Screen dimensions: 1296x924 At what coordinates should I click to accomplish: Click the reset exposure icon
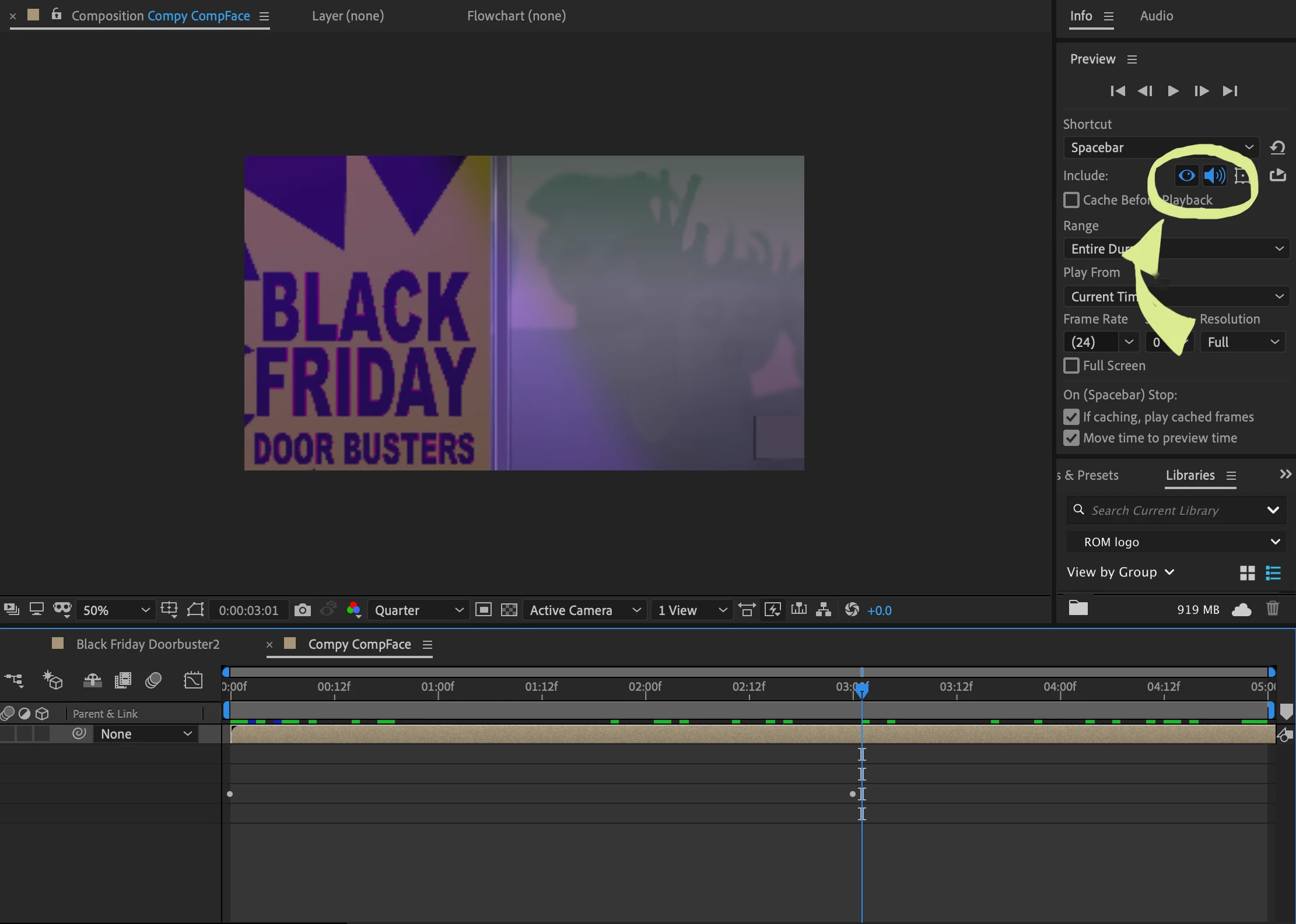pyautogui.click(x=852, y=610)
